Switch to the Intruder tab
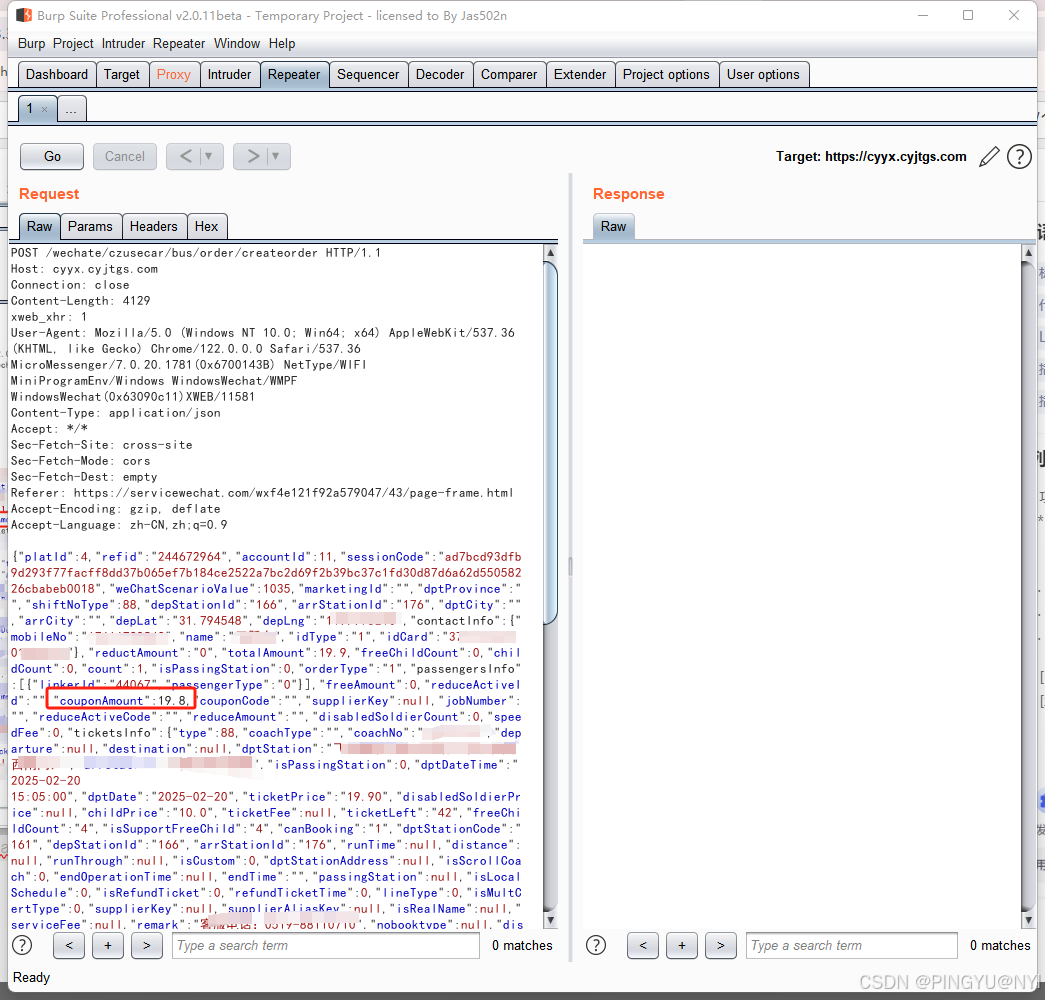 click(229, 75)
